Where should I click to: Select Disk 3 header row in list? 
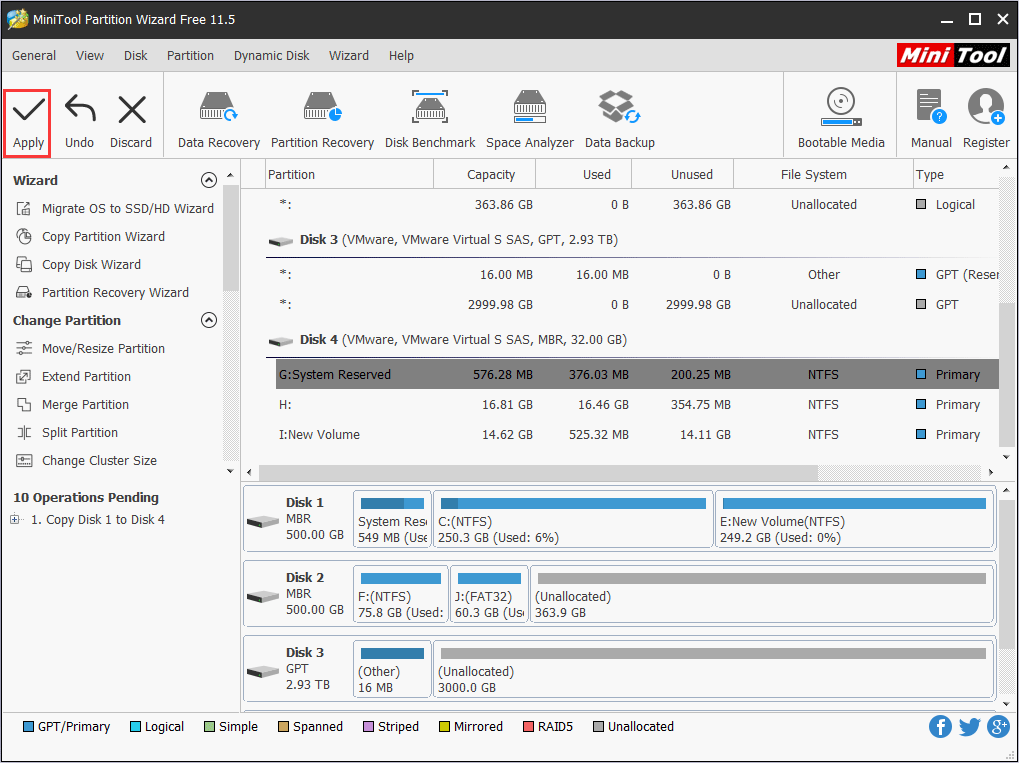click(x=632, y=240)
